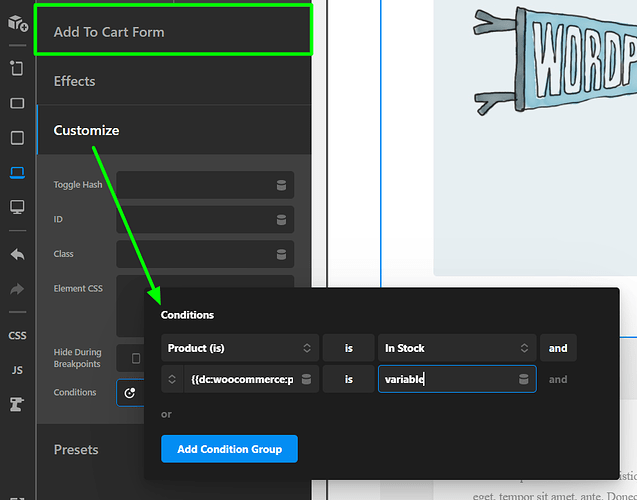This screenshot has width=637, height=500.
Task: Click the Add Condition Group button
Action: coord(230,449)
